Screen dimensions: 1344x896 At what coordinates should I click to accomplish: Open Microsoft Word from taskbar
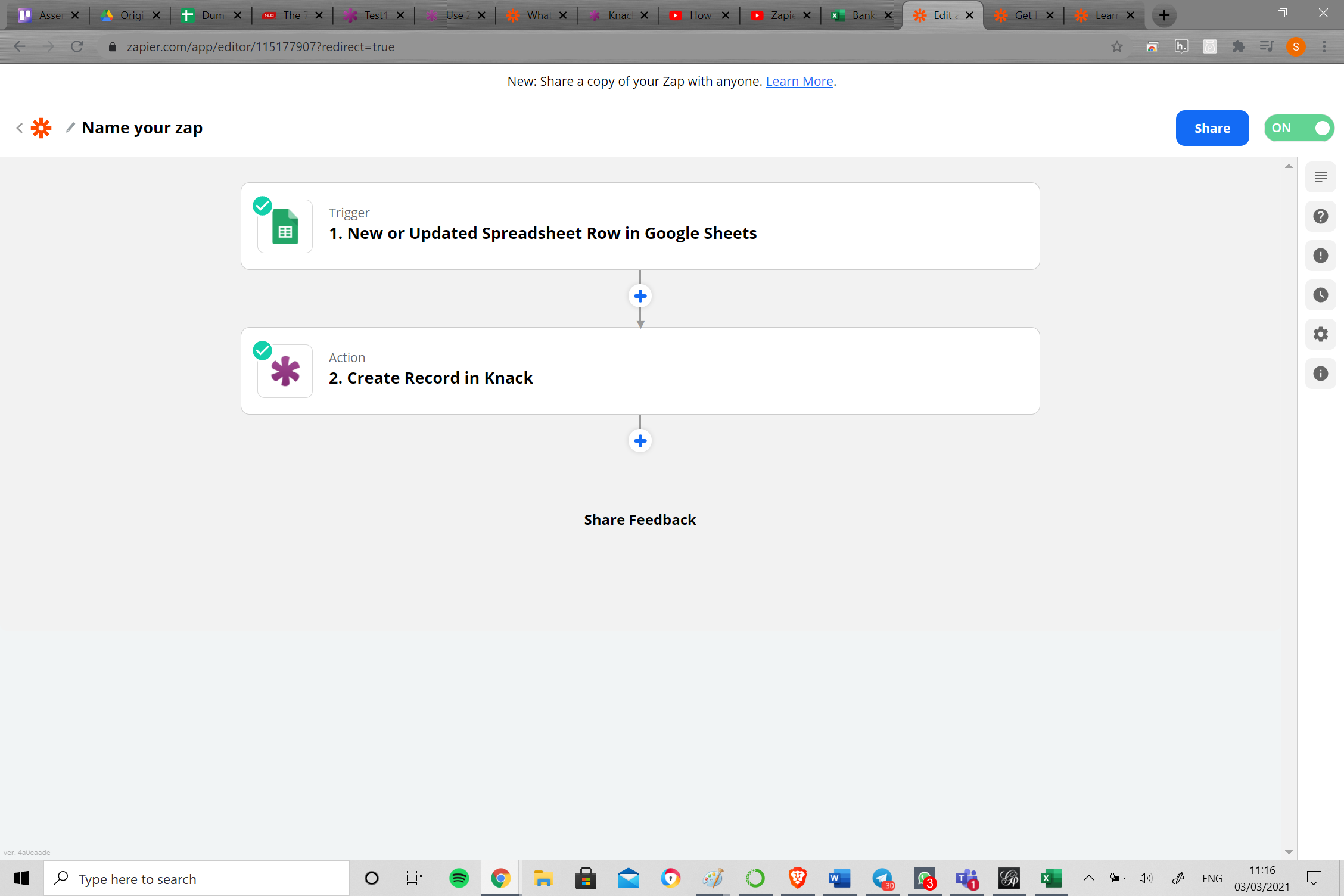point(839,878)
